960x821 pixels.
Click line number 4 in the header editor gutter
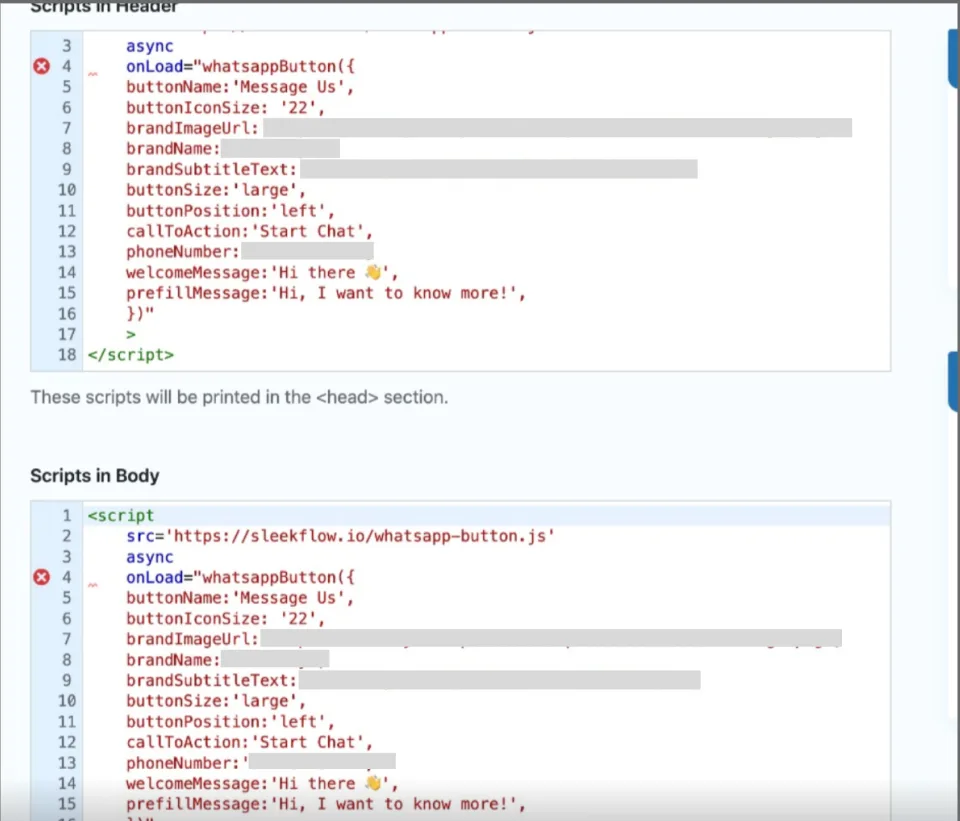pos(66,66)
